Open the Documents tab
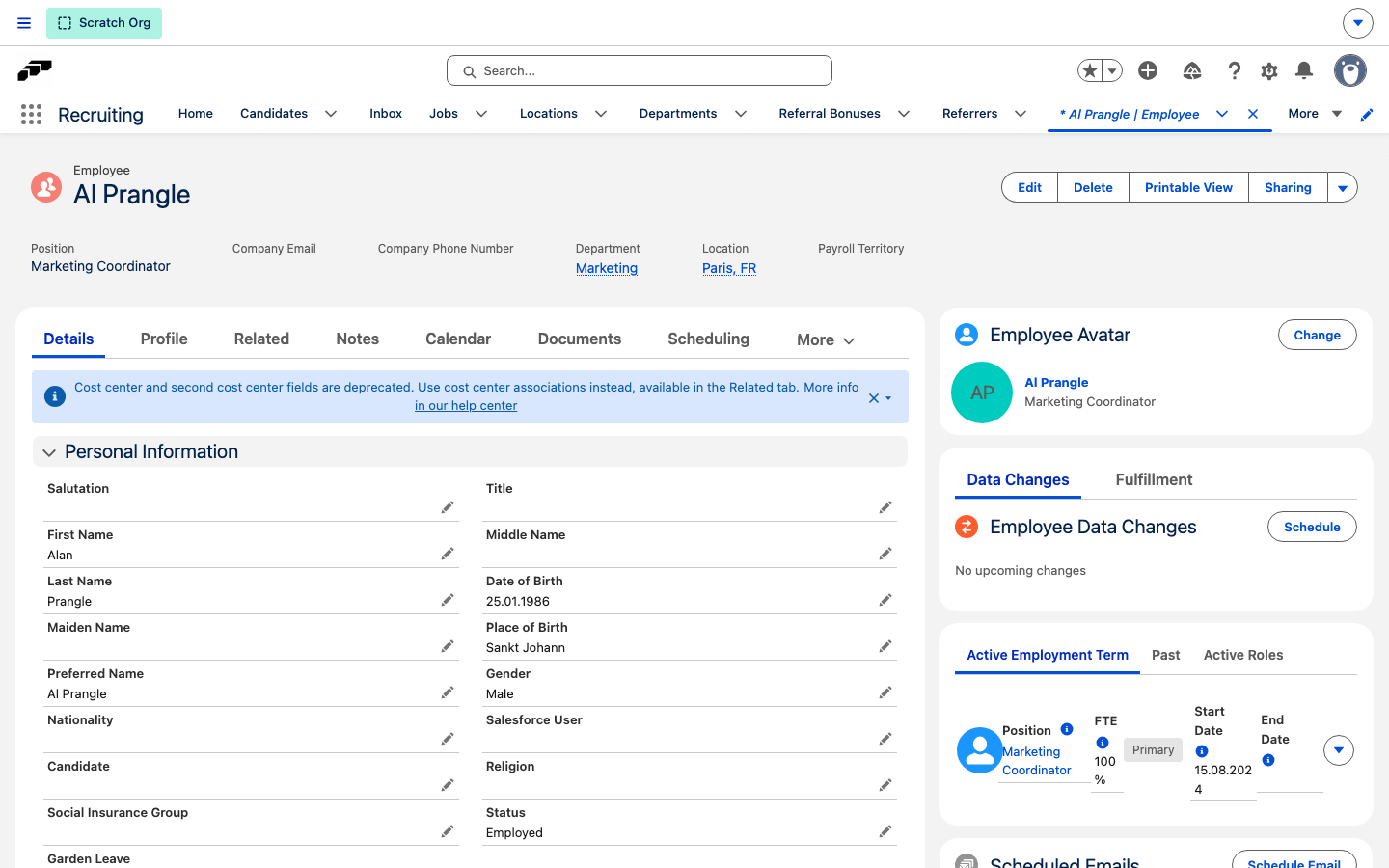 pos(580,339)
